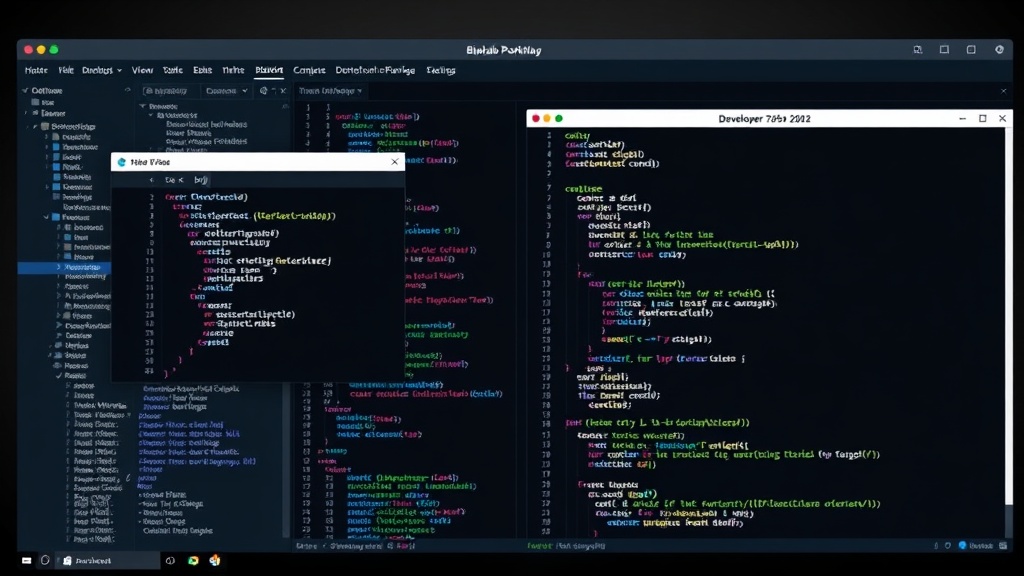Open the View menu in the menu bar
The image size is (1024, 576).
(142, 70)
